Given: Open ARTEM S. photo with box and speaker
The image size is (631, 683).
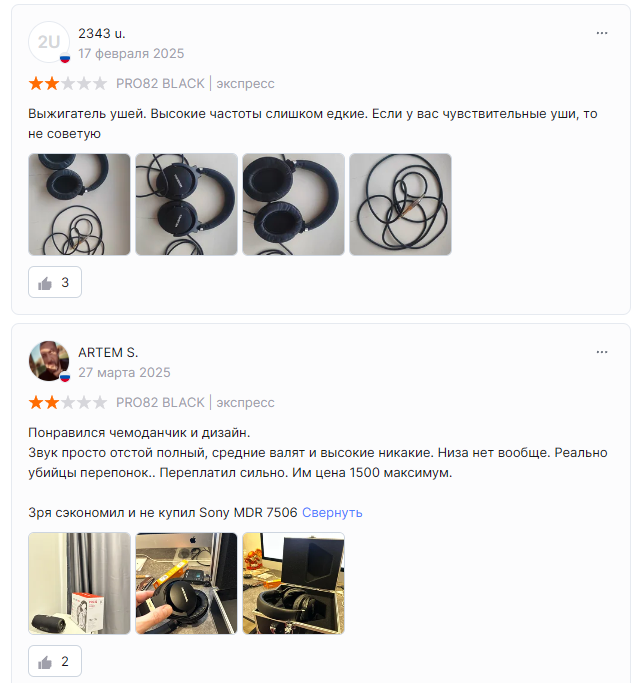Looking at the screenshot, I should (79, 583).
